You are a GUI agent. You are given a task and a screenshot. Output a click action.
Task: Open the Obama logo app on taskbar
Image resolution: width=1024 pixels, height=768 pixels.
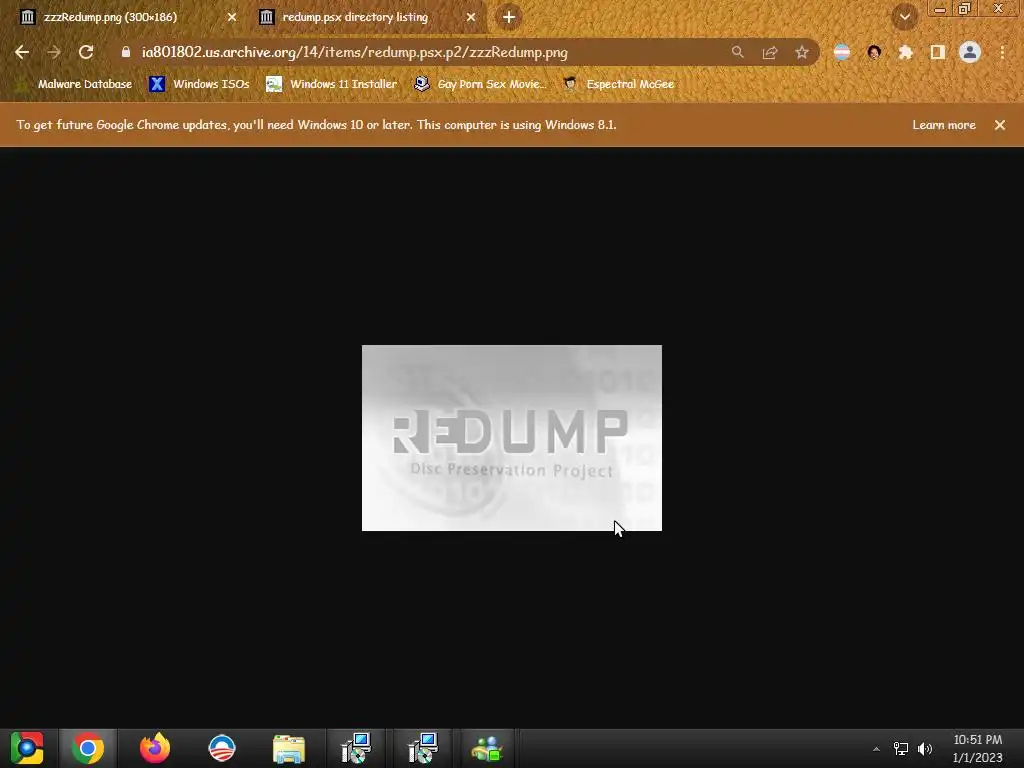coord(222,748)
